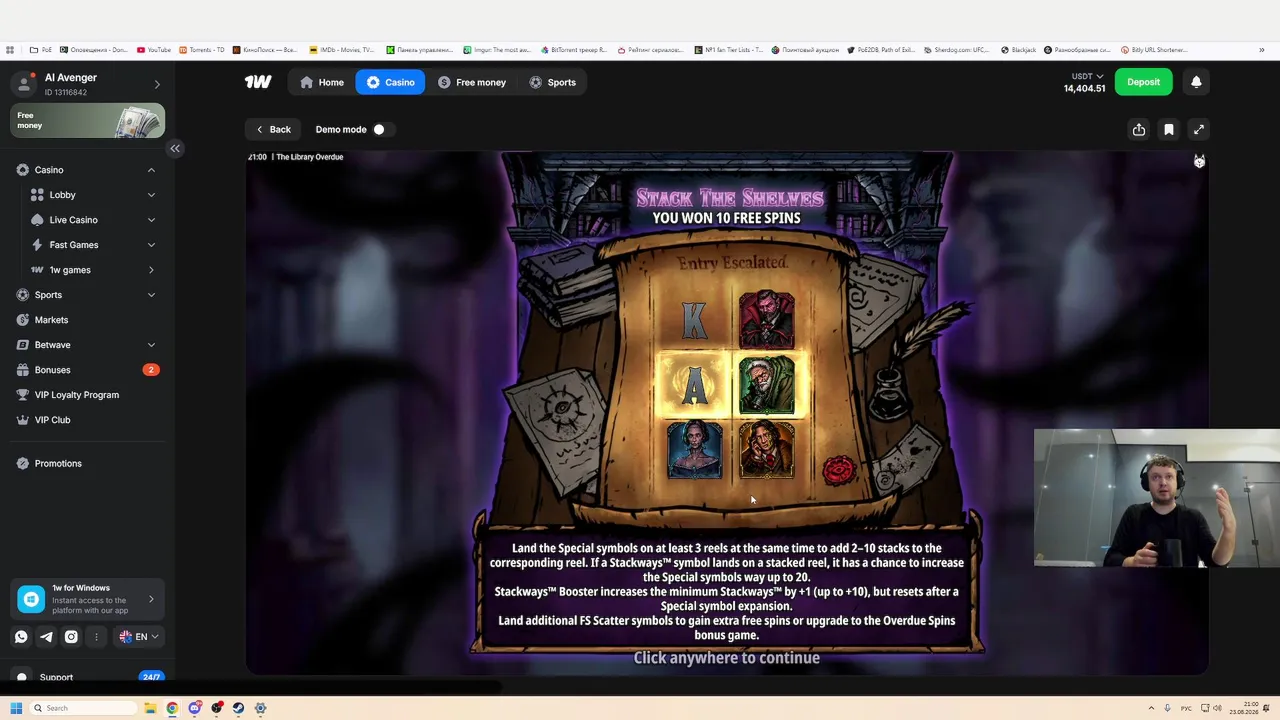Open the game in fullscreen
Image resolution: width=1280 pixels, height=720 pixels.
tap(1199, 129)
